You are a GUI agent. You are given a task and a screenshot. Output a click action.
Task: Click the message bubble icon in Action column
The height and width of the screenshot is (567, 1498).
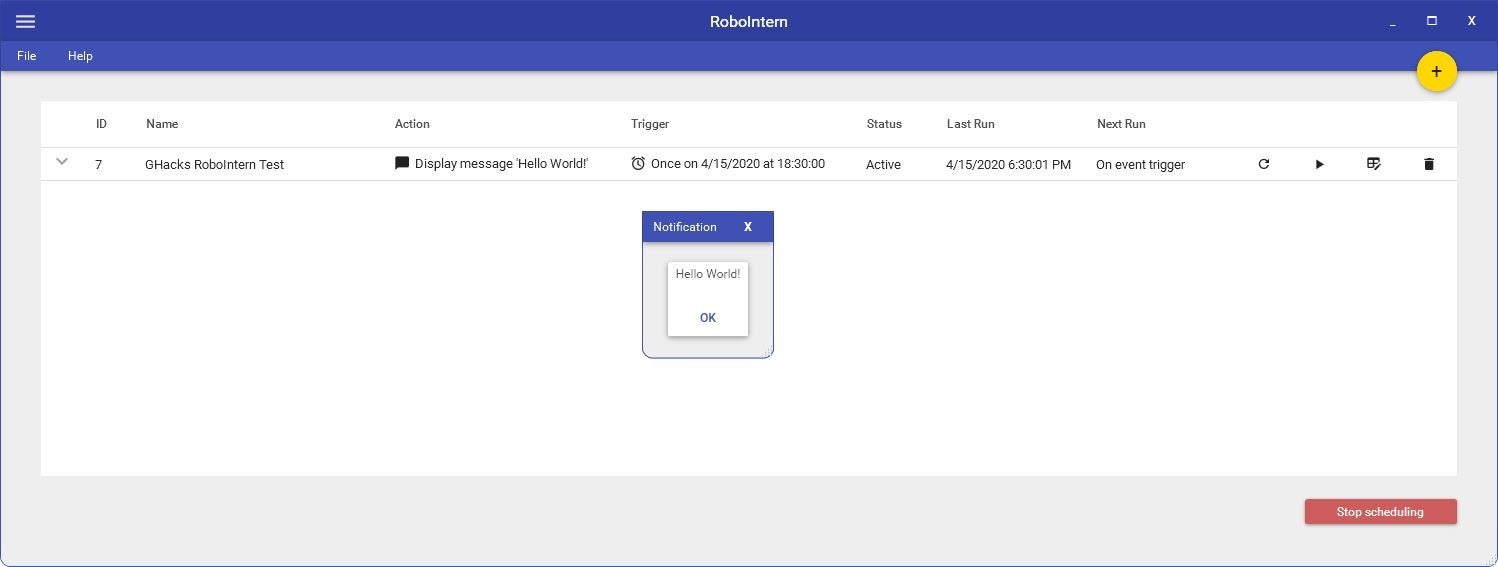point(402,163)
